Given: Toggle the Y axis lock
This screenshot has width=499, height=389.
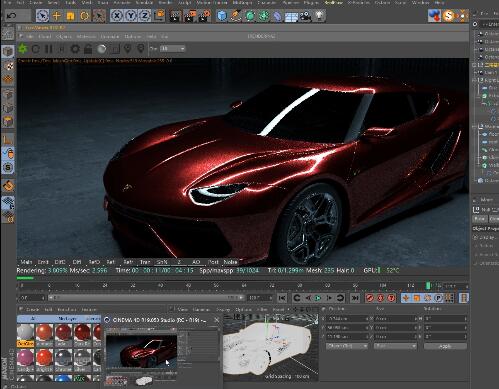Looking at the screenshot, I should 130,16.
